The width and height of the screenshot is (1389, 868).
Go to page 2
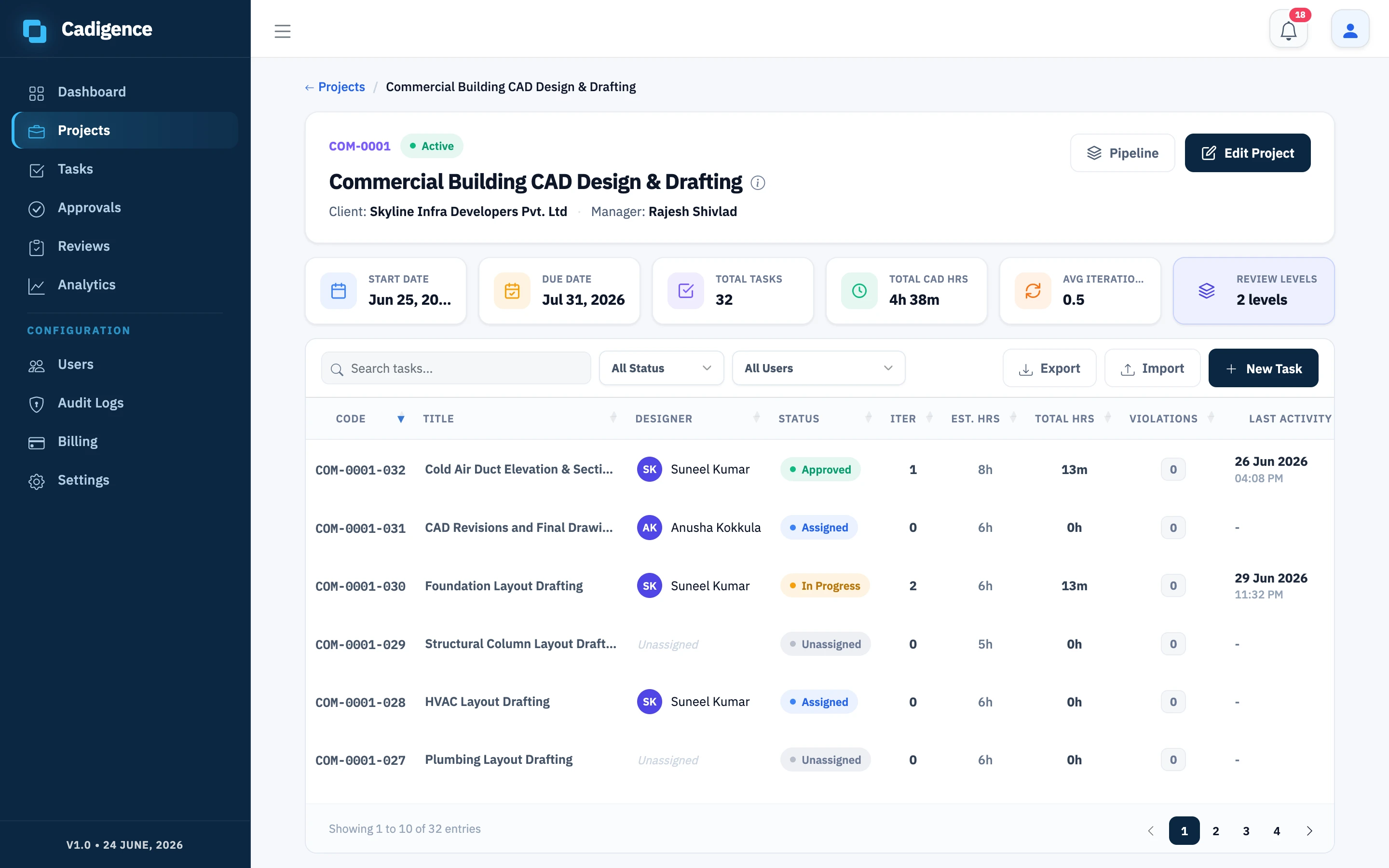pyautogui.click(x=1216, y=831)
